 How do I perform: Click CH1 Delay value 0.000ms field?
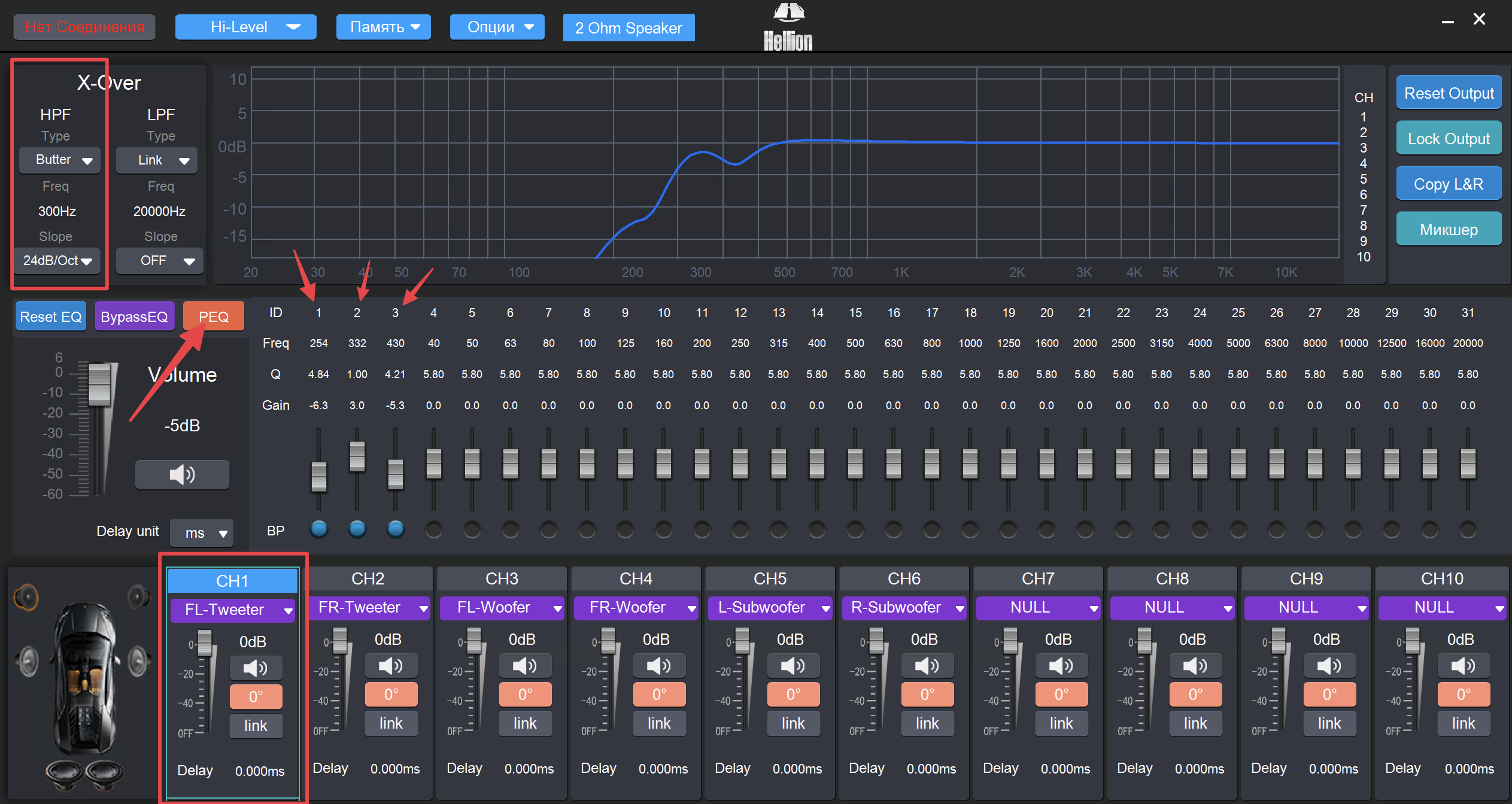[x=259, y=771]
